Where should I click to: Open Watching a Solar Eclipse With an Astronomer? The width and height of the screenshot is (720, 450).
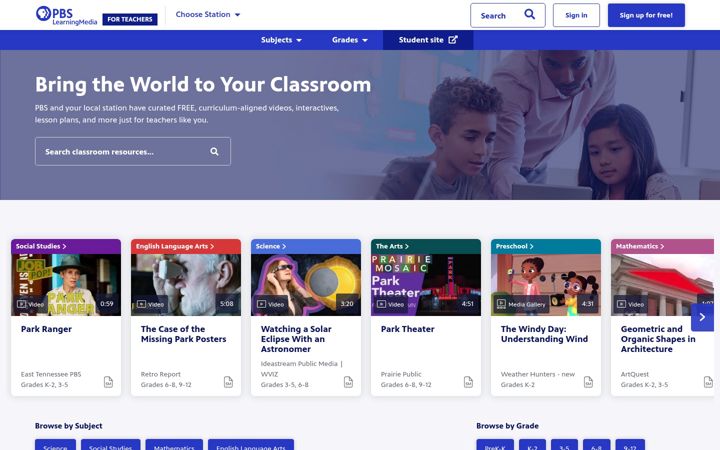(296, 339)
